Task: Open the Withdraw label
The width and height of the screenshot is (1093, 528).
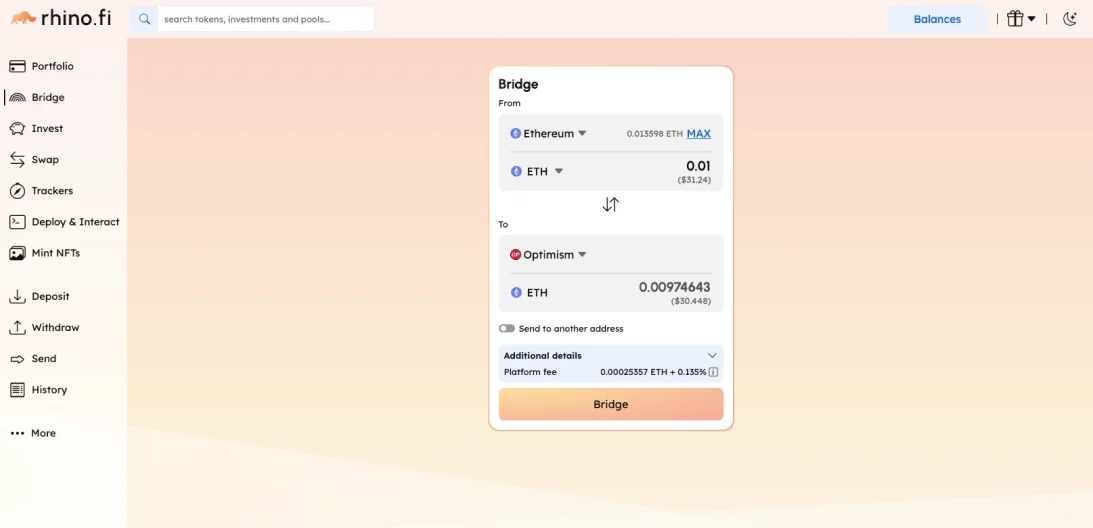Action: coord(55,328)
